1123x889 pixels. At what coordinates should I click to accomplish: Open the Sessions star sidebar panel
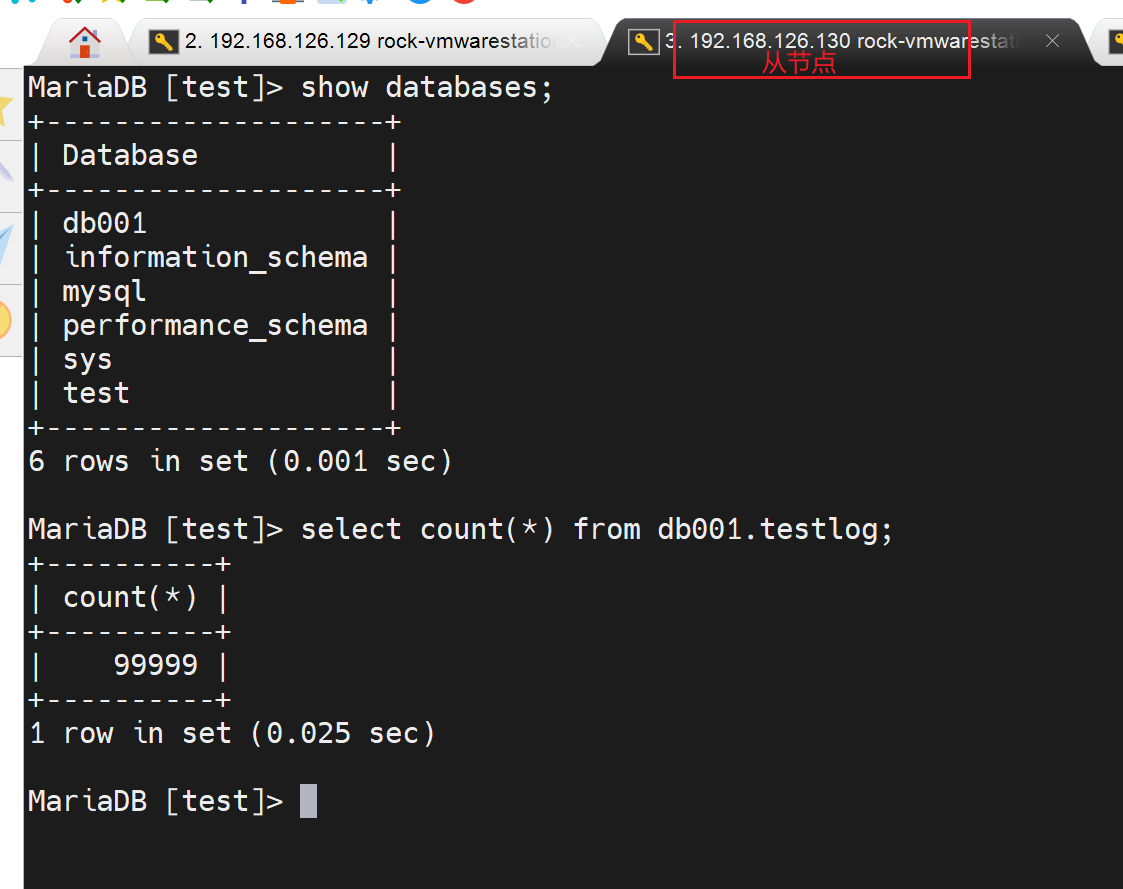tap(8, 105)
